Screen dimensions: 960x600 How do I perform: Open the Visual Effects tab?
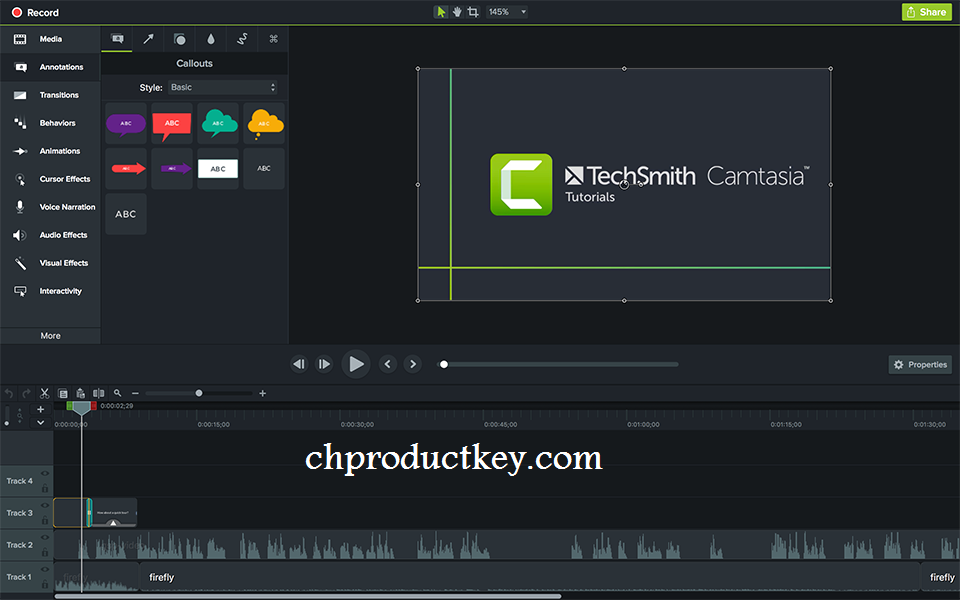50,263
